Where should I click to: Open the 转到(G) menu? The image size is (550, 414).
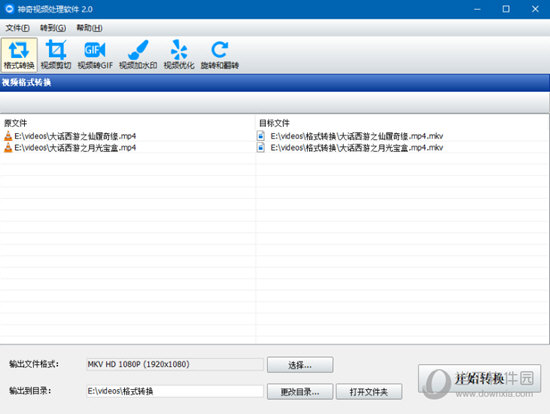pos(53,28)
